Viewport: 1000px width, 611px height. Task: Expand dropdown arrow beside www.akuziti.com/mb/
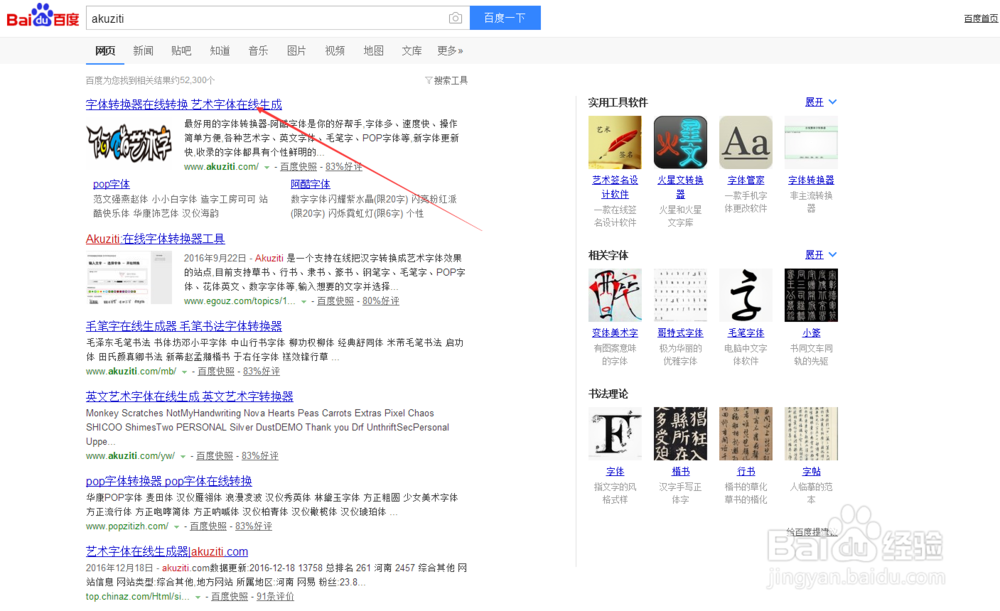[184, 372]
